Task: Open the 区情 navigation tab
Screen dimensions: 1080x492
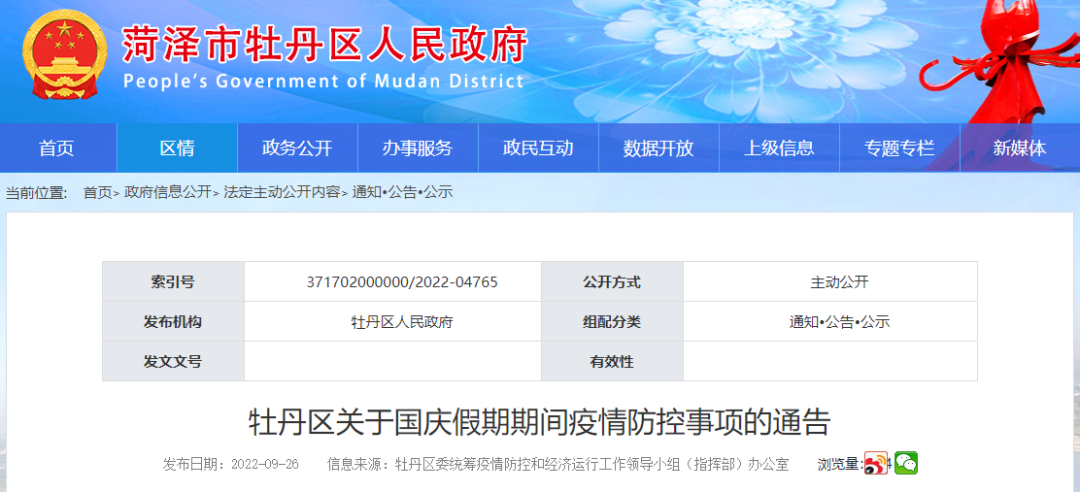Action: click(x=177, y=147)
